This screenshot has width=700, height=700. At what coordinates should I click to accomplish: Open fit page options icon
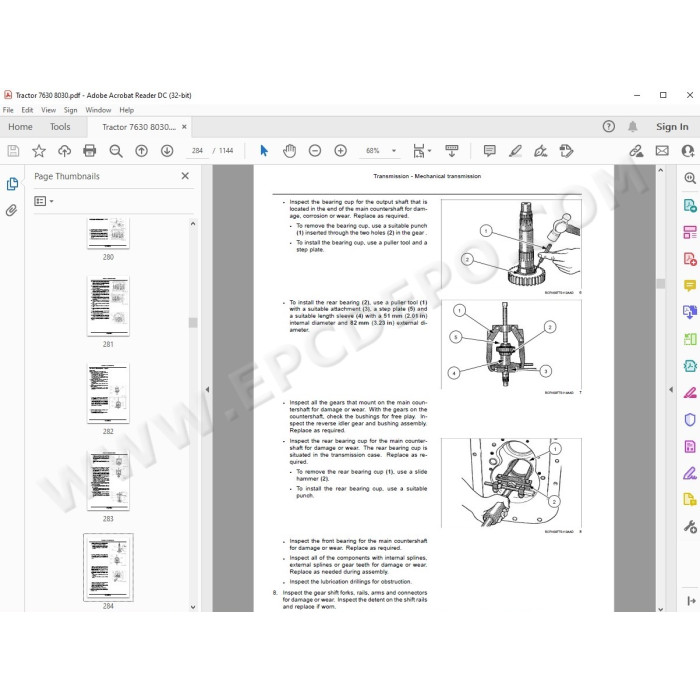(x=419, y=151)
